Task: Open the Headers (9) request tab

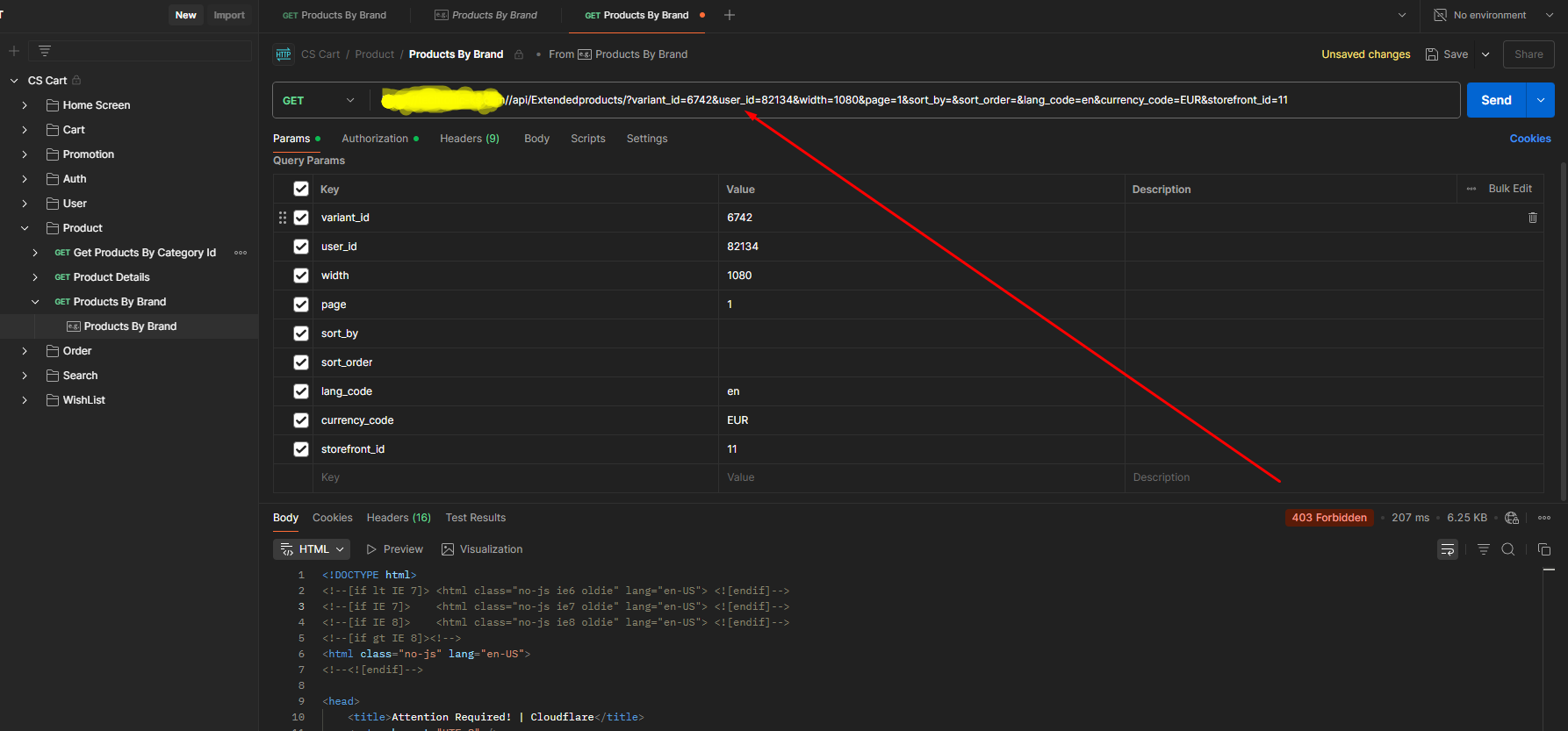Action: click(470, 139)
